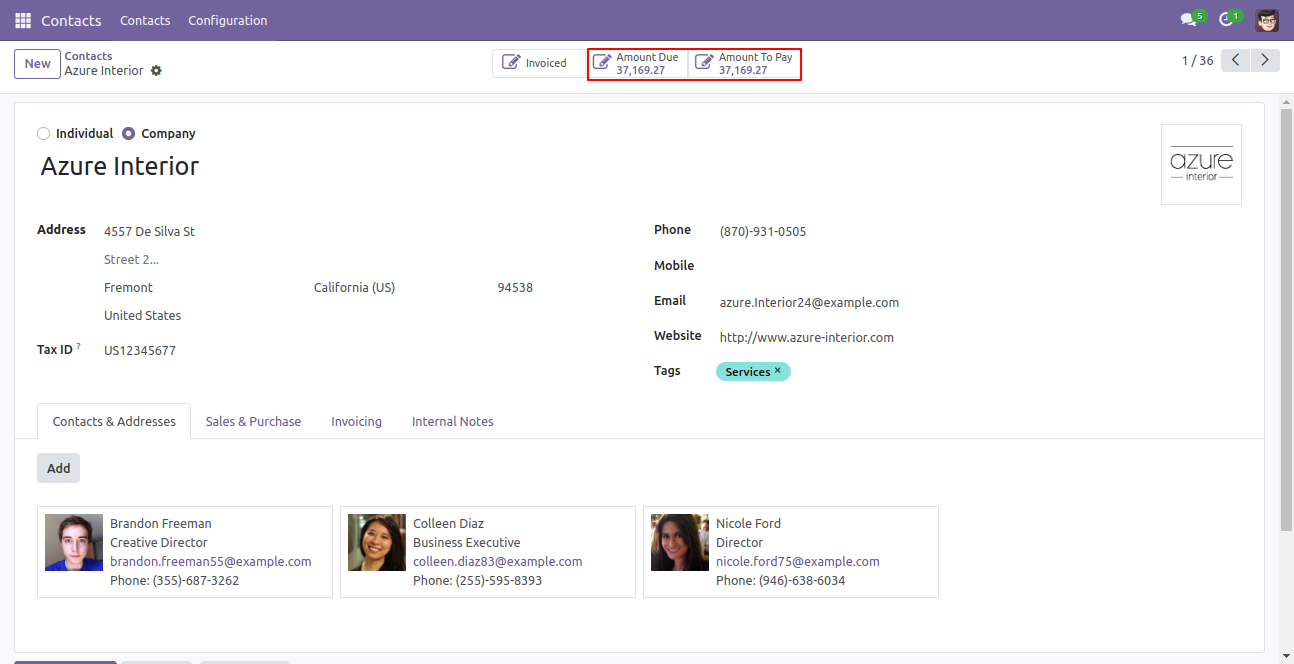The width and height of the screenshot is (1294, 664).
Task: Go to the next contact record
Action: [x=1266, y=61]
